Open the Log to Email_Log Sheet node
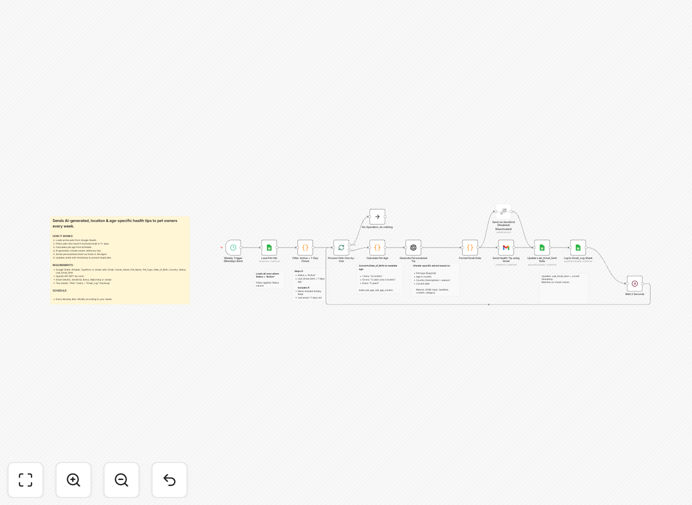 click(x=578, y=248)
